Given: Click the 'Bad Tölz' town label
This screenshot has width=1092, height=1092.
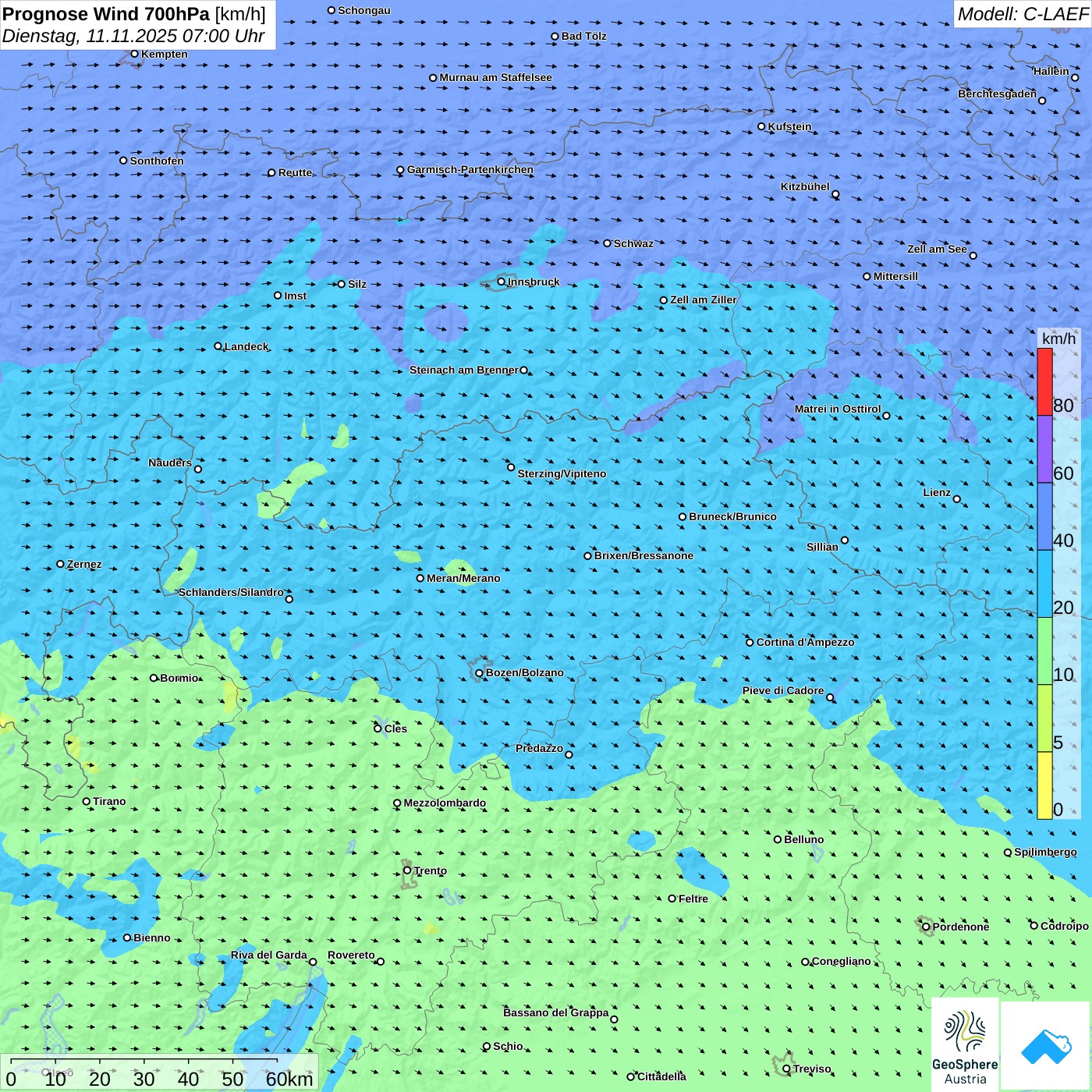Looking at the screenshot, I should (583, 36).
